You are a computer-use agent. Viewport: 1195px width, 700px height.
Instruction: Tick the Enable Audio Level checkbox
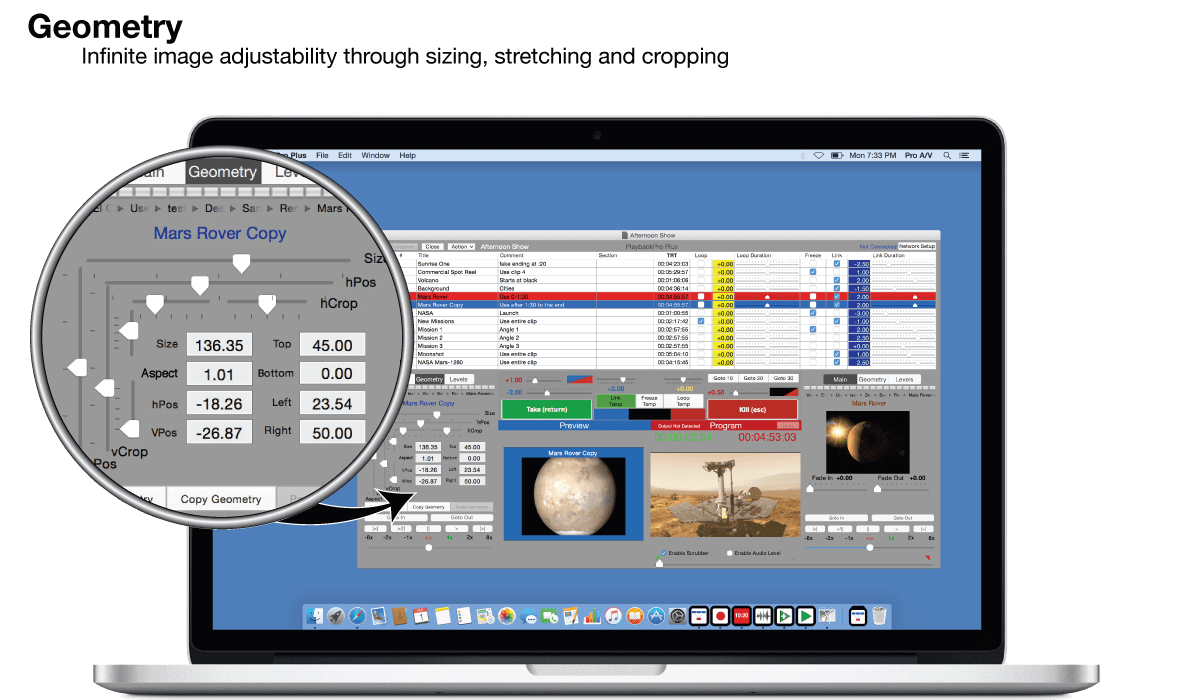pos(729,553)
